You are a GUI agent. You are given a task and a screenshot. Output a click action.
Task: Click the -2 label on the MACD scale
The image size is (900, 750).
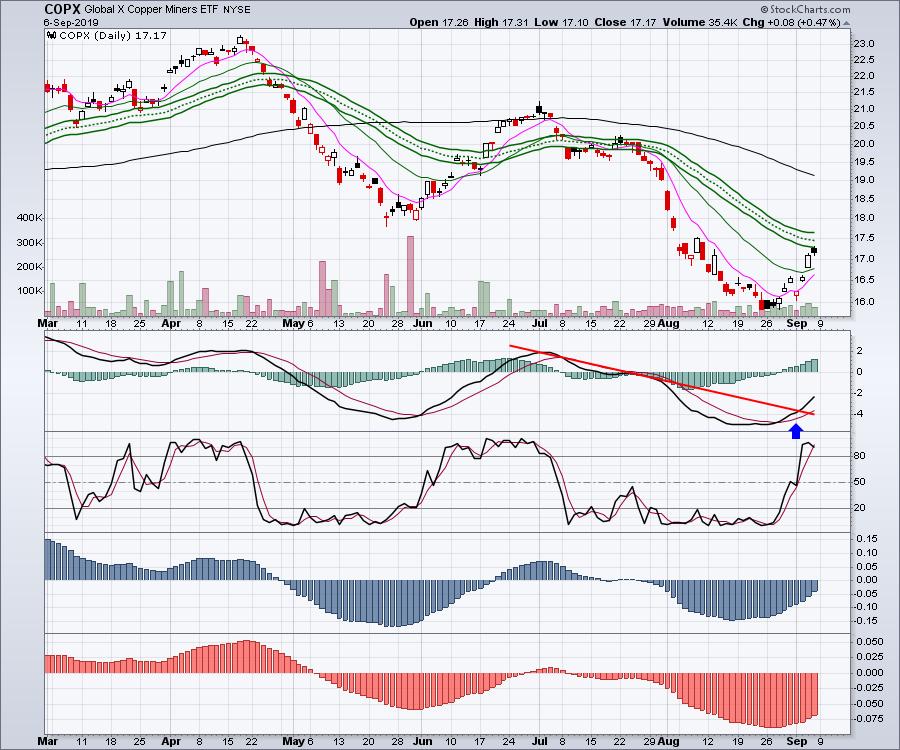pyautogui.click(x=858, y=393)
